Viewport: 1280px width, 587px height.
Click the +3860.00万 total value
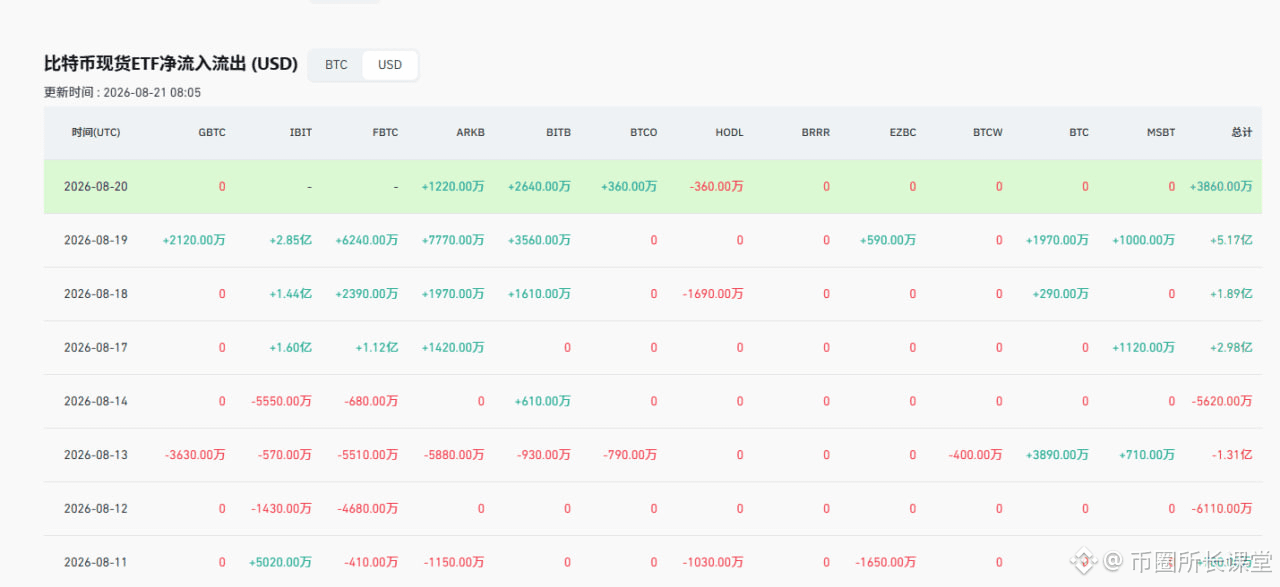point(1221,187)
